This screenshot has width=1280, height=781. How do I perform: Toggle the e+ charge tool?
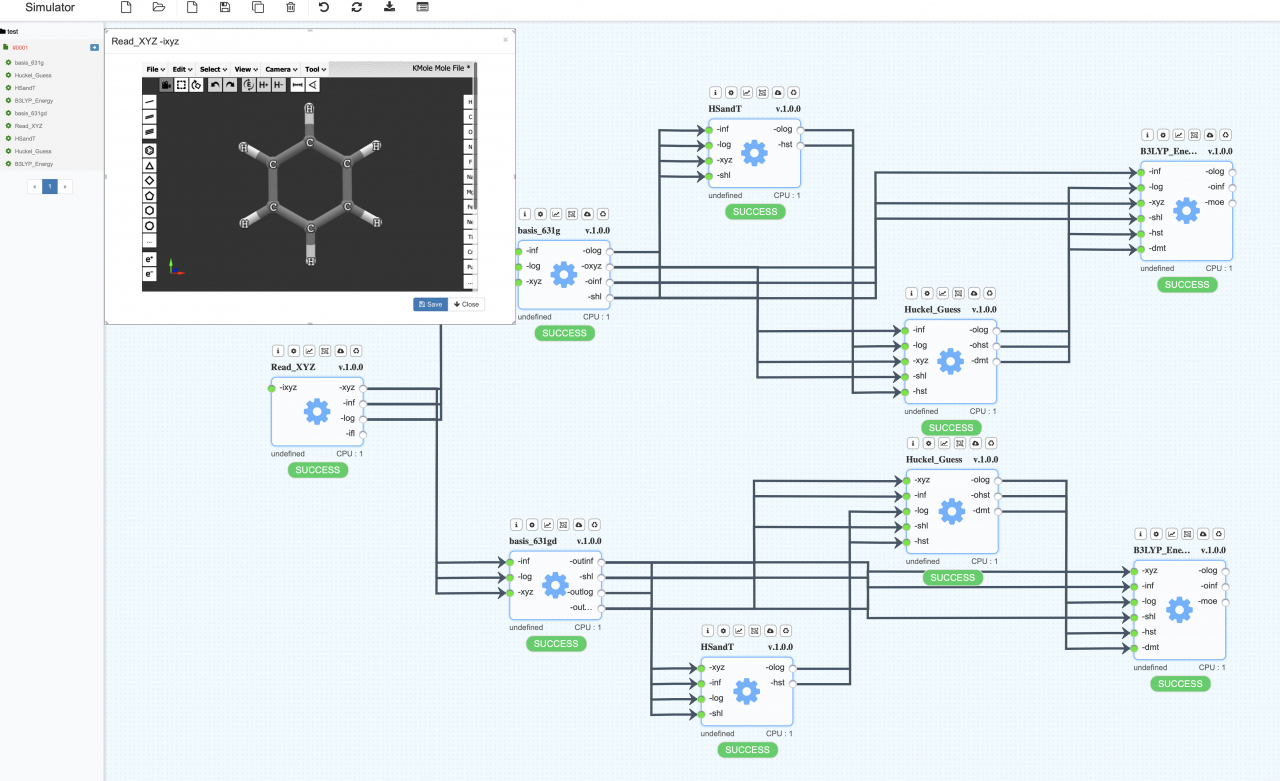(x=150, y=259)
